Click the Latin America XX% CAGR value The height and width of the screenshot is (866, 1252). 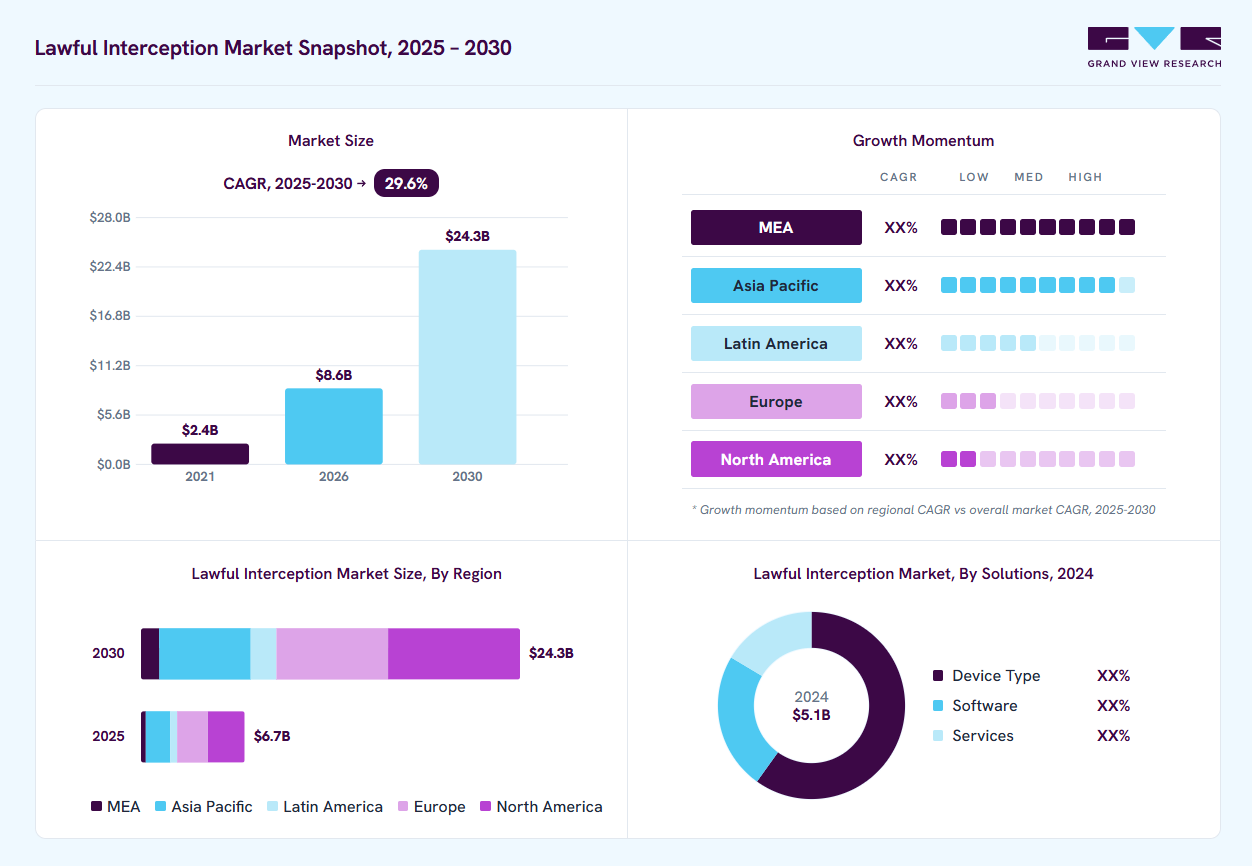coord(901,344)
